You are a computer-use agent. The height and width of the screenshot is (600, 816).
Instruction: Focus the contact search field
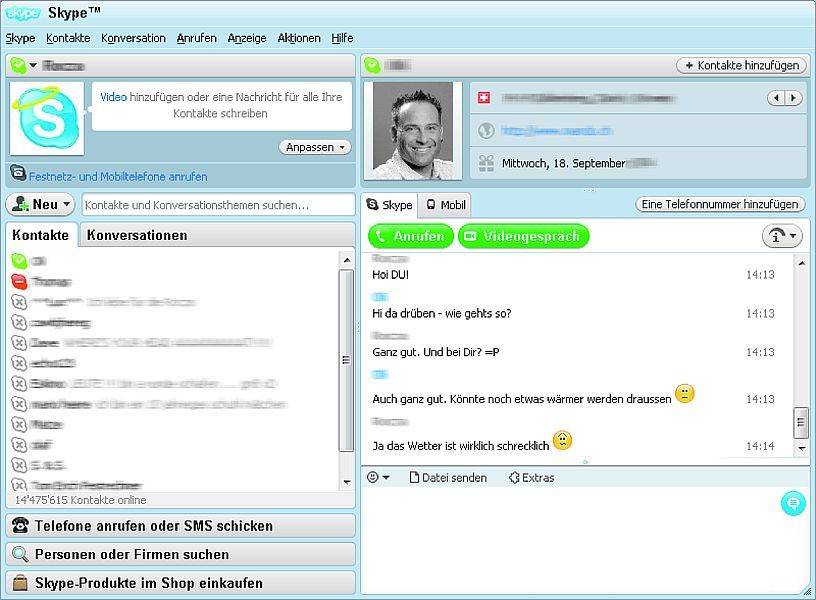tap(219, 205)
